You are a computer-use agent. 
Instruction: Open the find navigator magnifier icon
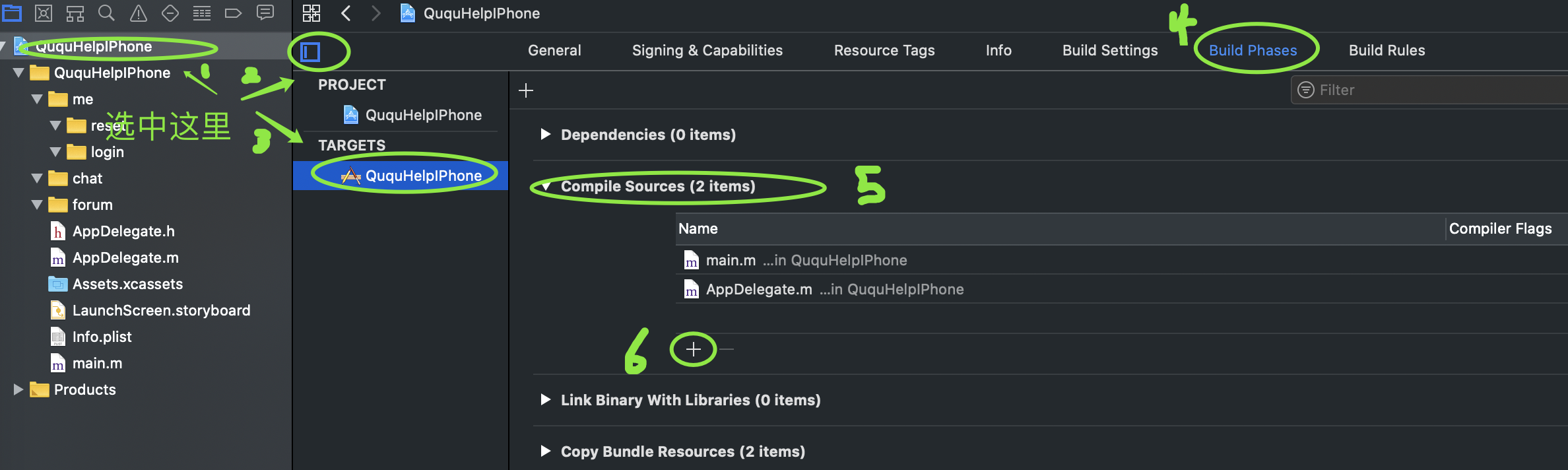click(106, 13)
